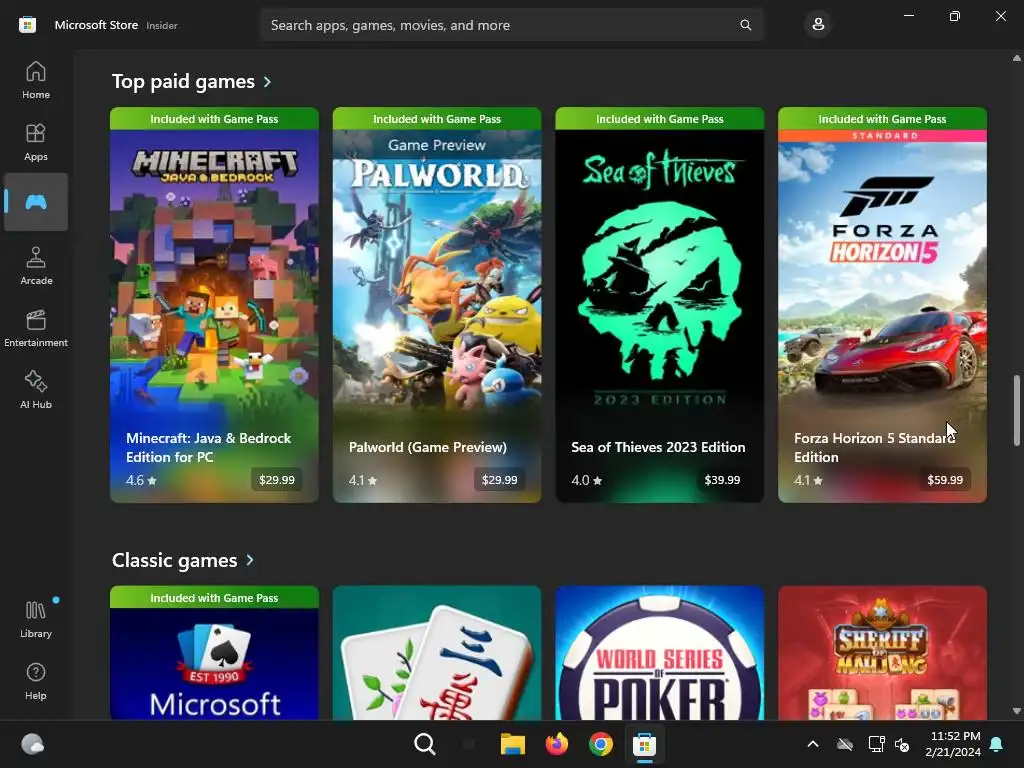1024x768 pixels.
Task: Click Palworld's $29.99 price button
Action: pos(500,480)
